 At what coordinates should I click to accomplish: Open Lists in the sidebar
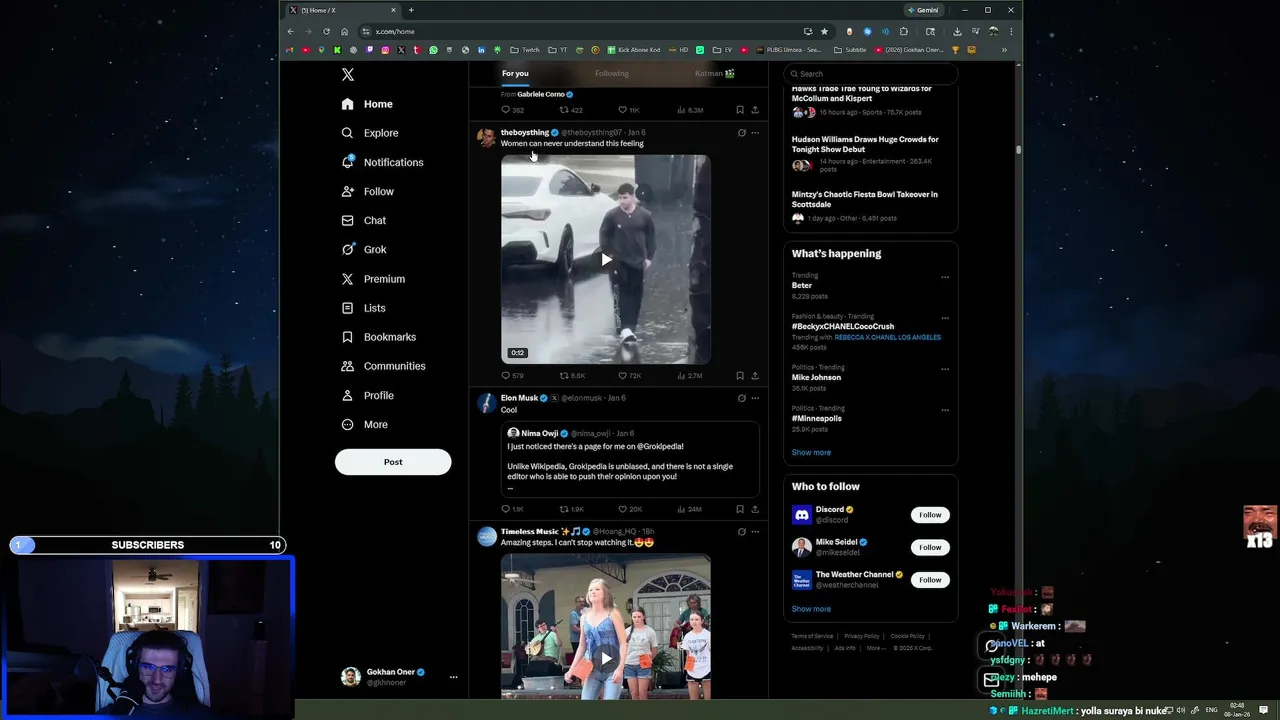point(364,308)
